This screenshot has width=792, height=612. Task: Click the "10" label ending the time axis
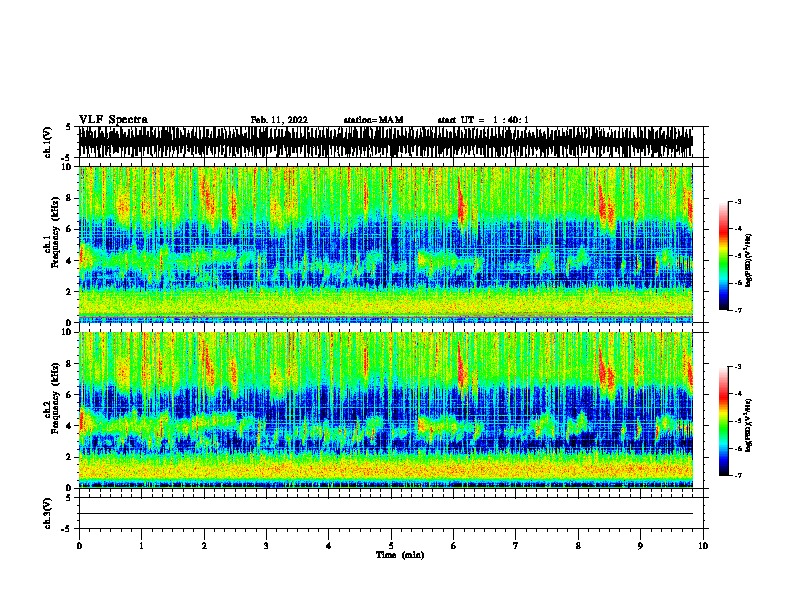tap(703, 546)
